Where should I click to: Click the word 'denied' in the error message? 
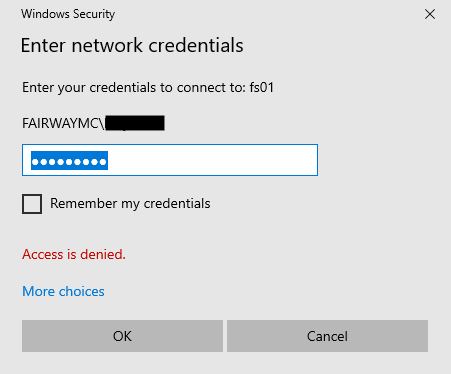pos(103,254)
